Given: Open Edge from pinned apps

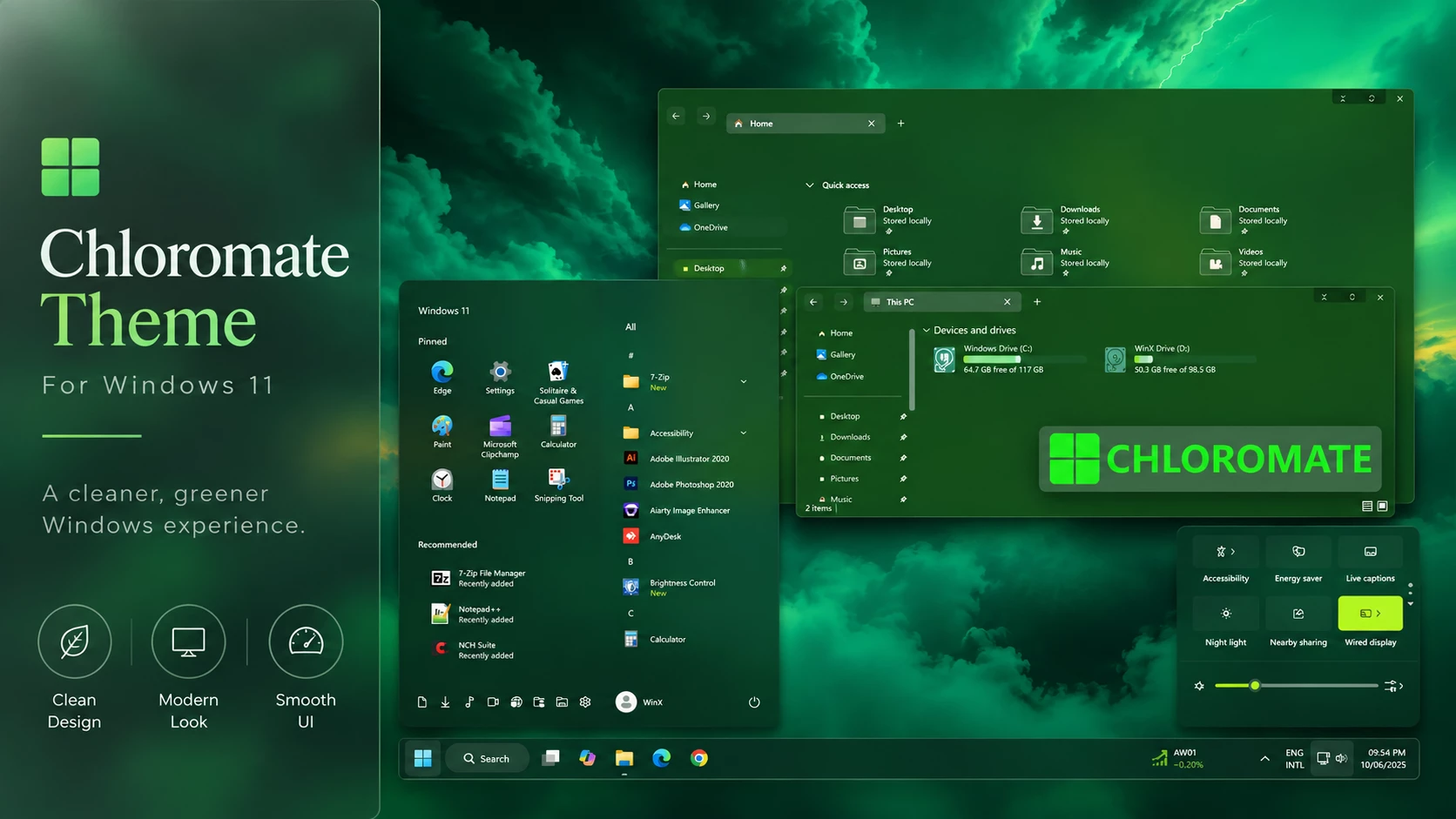Looking at the screenshot, I should [x=442, y=378].
